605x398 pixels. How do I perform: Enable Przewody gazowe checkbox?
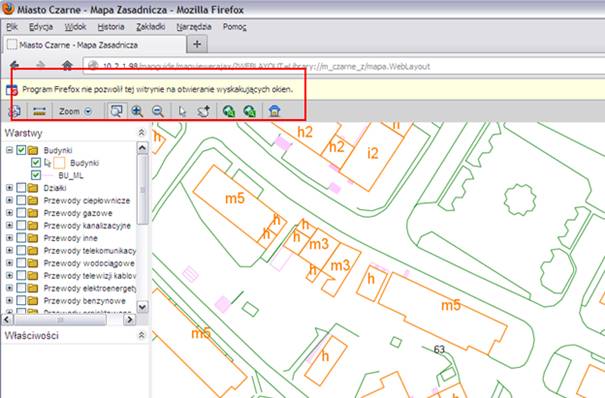[x=21, y=213]
